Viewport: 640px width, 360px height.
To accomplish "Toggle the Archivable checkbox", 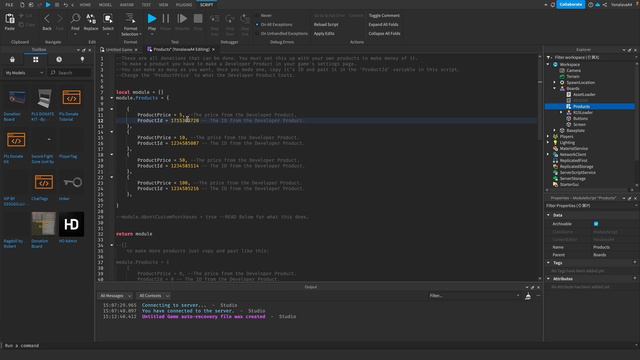I will pos(596,224).
